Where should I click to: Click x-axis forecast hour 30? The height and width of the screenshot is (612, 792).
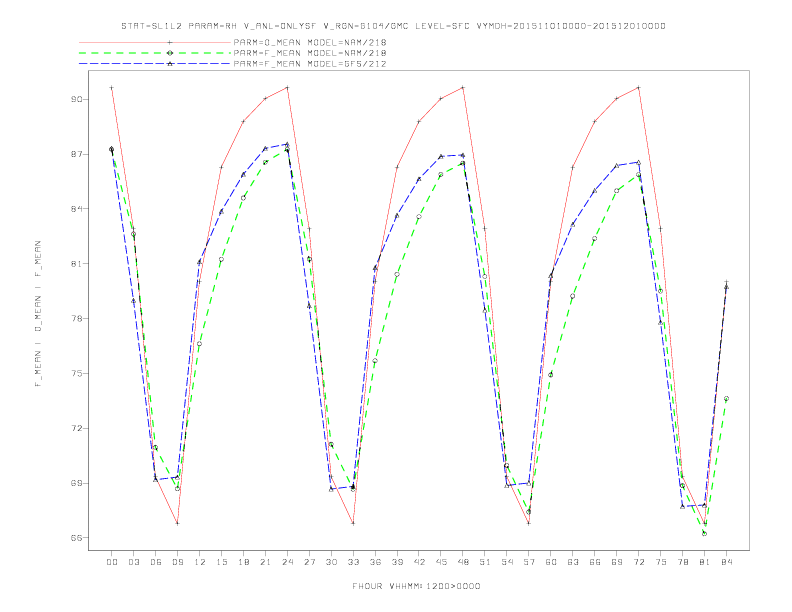(x=331, y=562)
